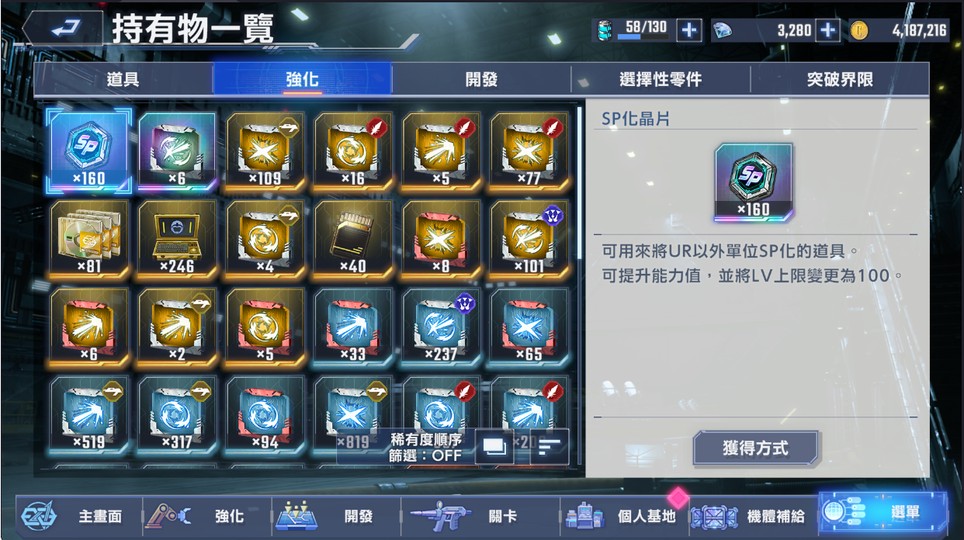Switch to the 道具 tab
The height and width of the screenshot is (540, 964).
(123, 79)
